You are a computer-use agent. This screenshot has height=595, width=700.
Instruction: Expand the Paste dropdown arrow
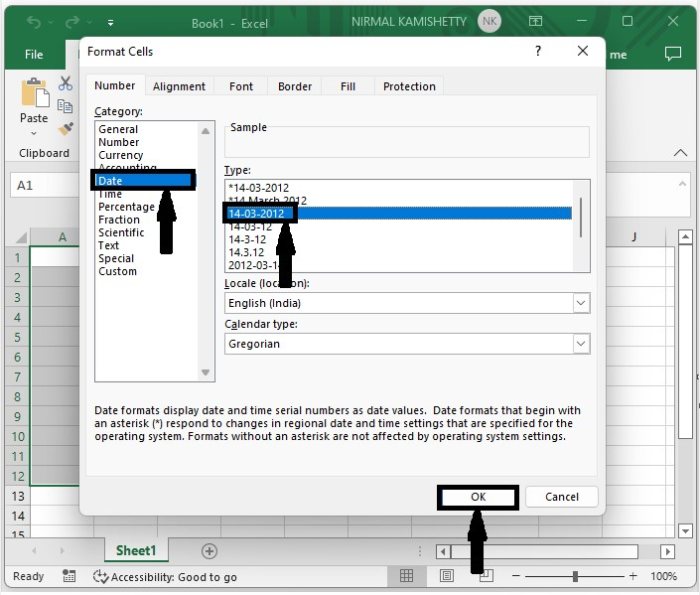(34, 133)
